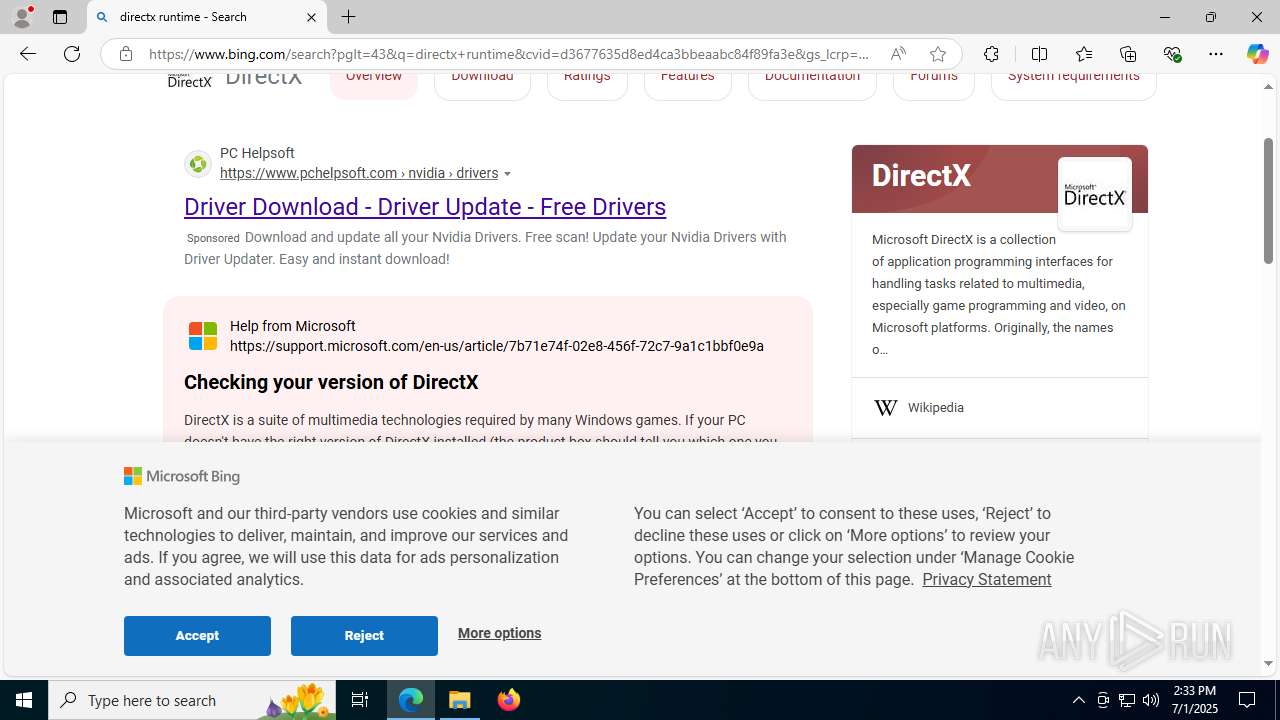Click the browser address bar URL

coord(509,54)
